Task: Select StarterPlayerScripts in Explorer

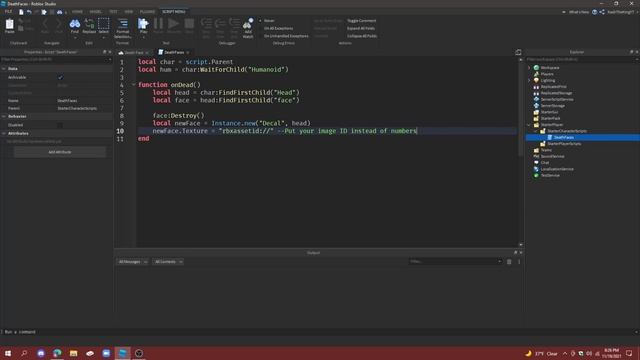Action: [x=564, y=144]
